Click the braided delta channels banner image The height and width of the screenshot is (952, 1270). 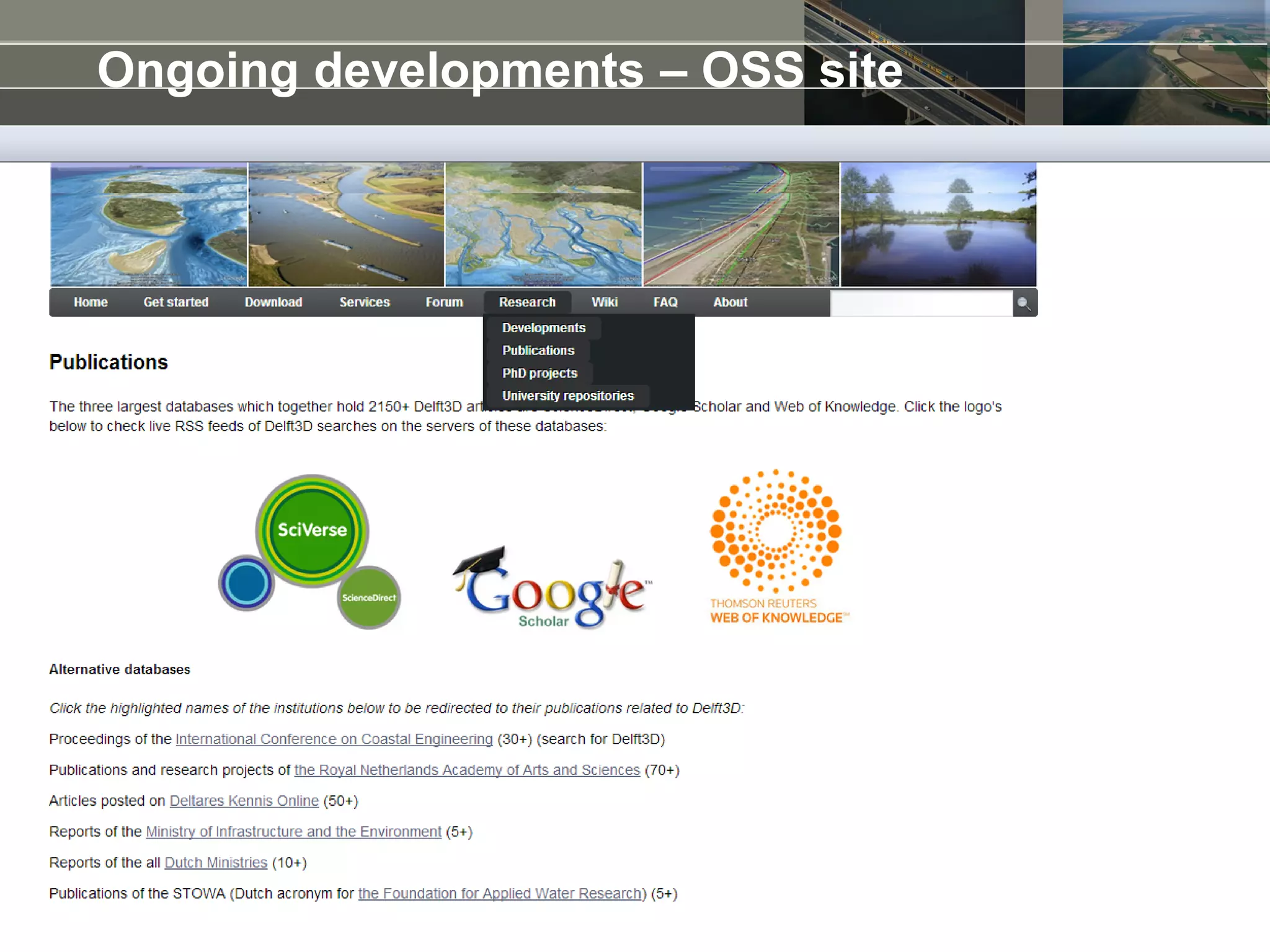[543, 224]
